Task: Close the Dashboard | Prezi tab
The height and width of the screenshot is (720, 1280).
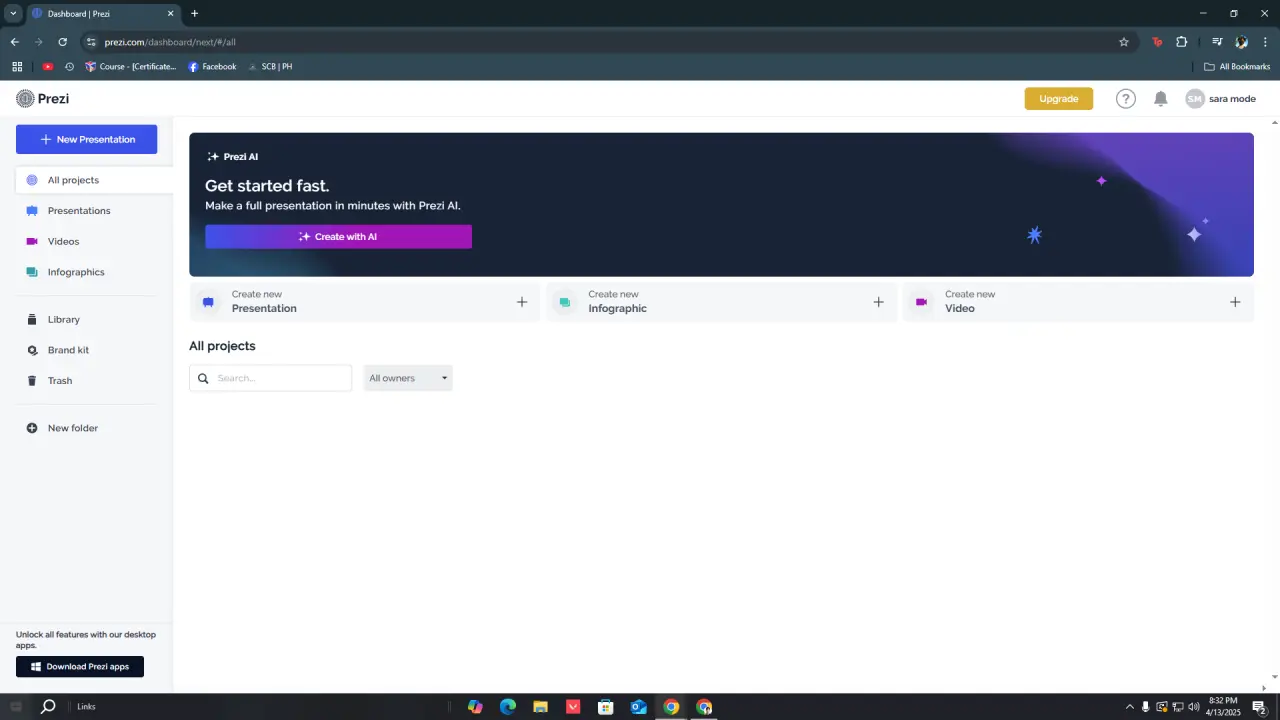Action: point(170,14)
